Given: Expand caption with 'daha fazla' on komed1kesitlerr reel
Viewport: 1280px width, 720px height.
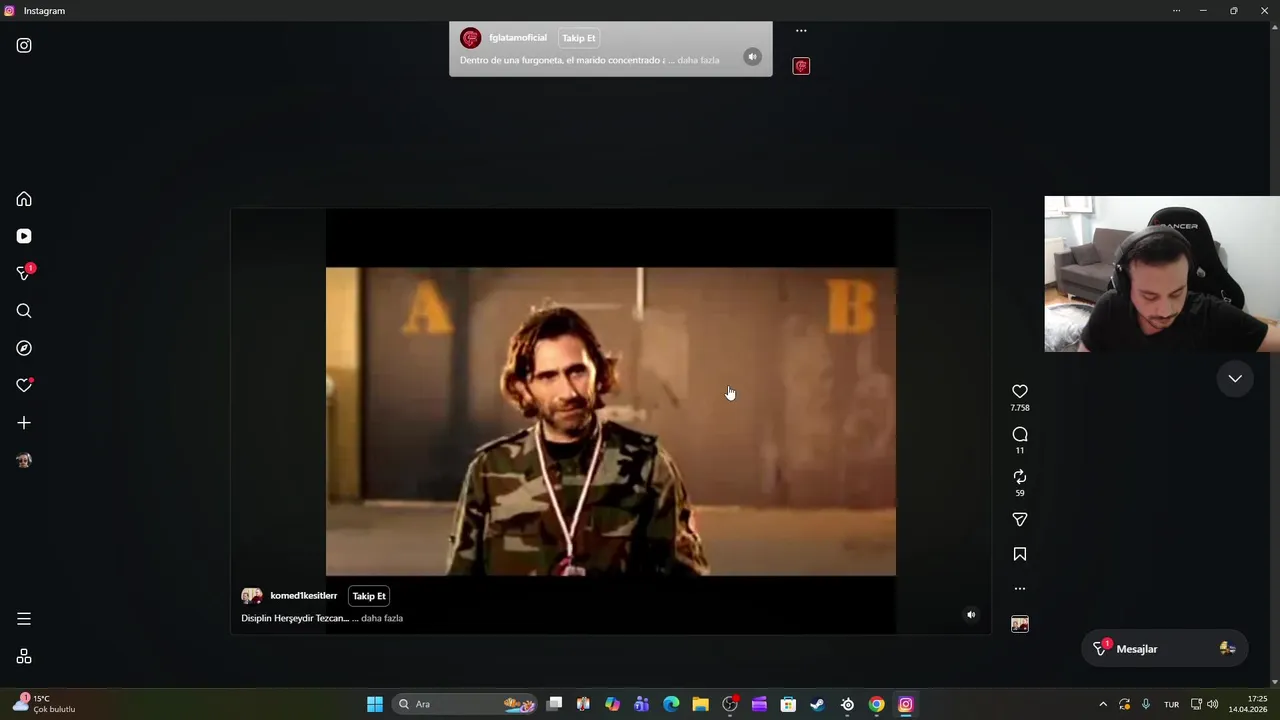Looking at the screenshot, I should tap(382, 618).
